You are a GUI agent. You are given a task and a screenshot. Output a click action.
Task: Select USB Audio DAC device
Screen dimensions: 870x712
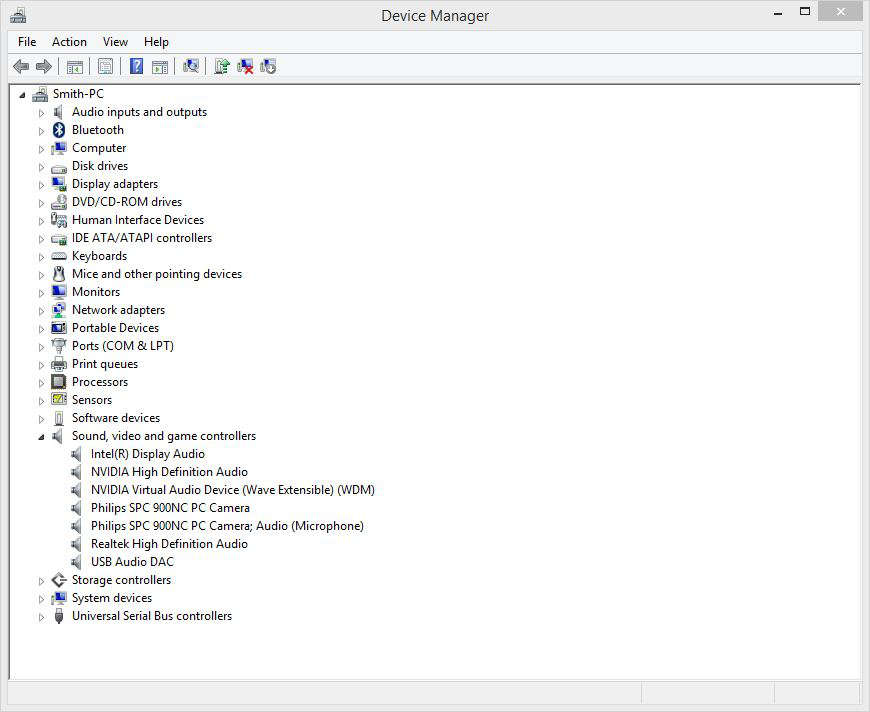(132, 562)
